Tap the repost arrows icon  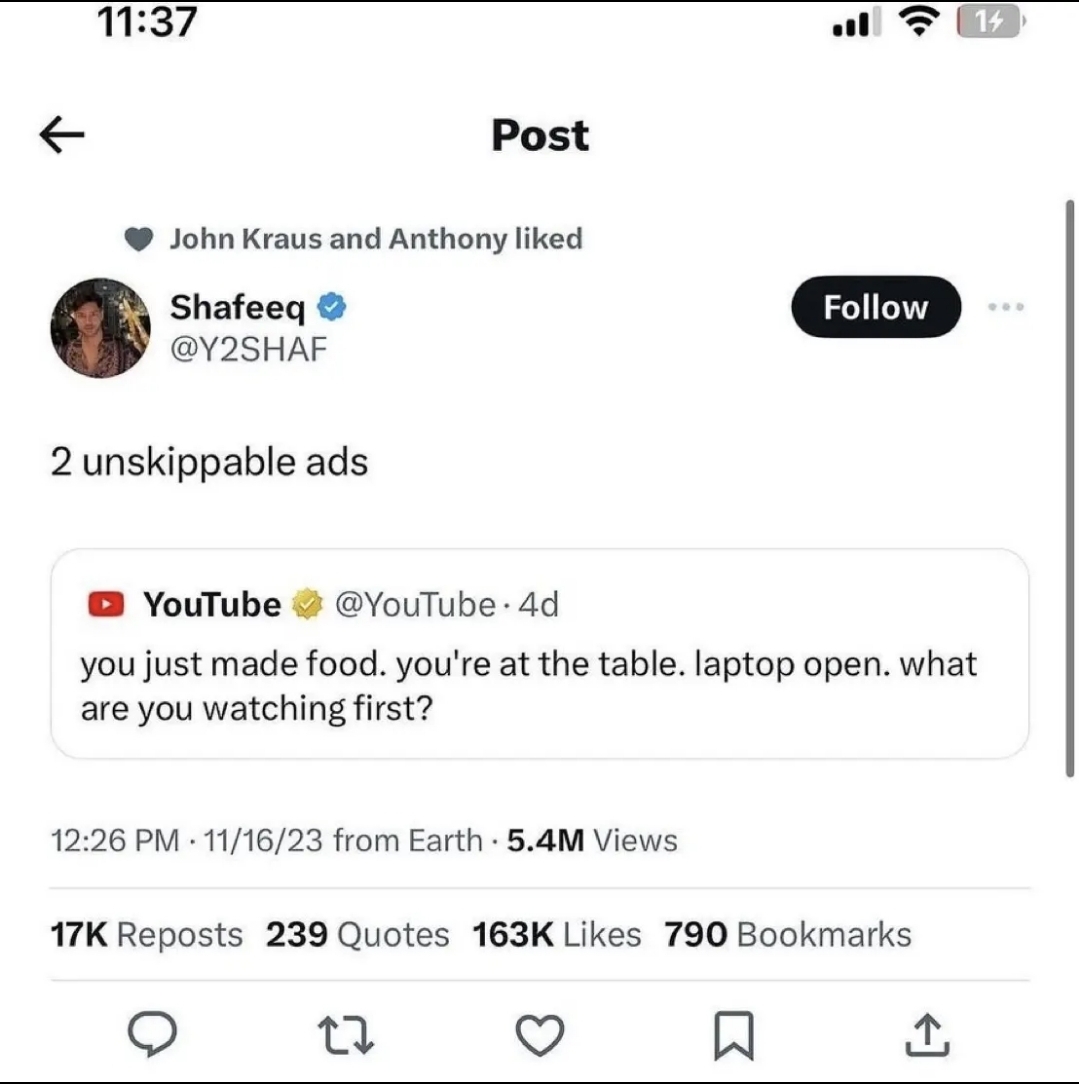click(x=347, y=1036)
